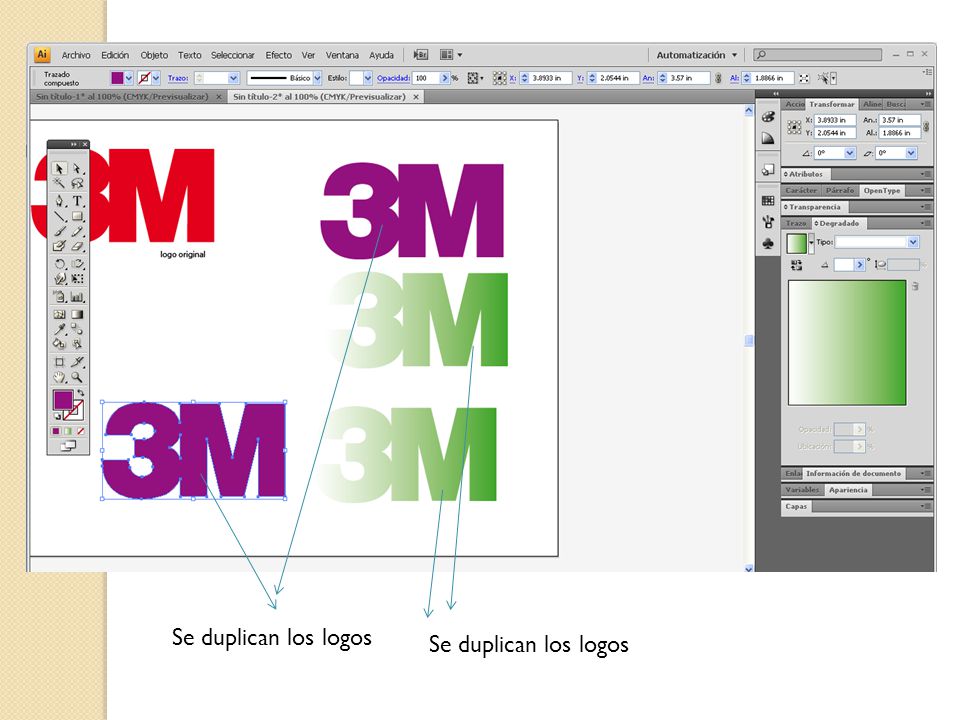Open the gradient Tipo dropdown

pos(913,242)
